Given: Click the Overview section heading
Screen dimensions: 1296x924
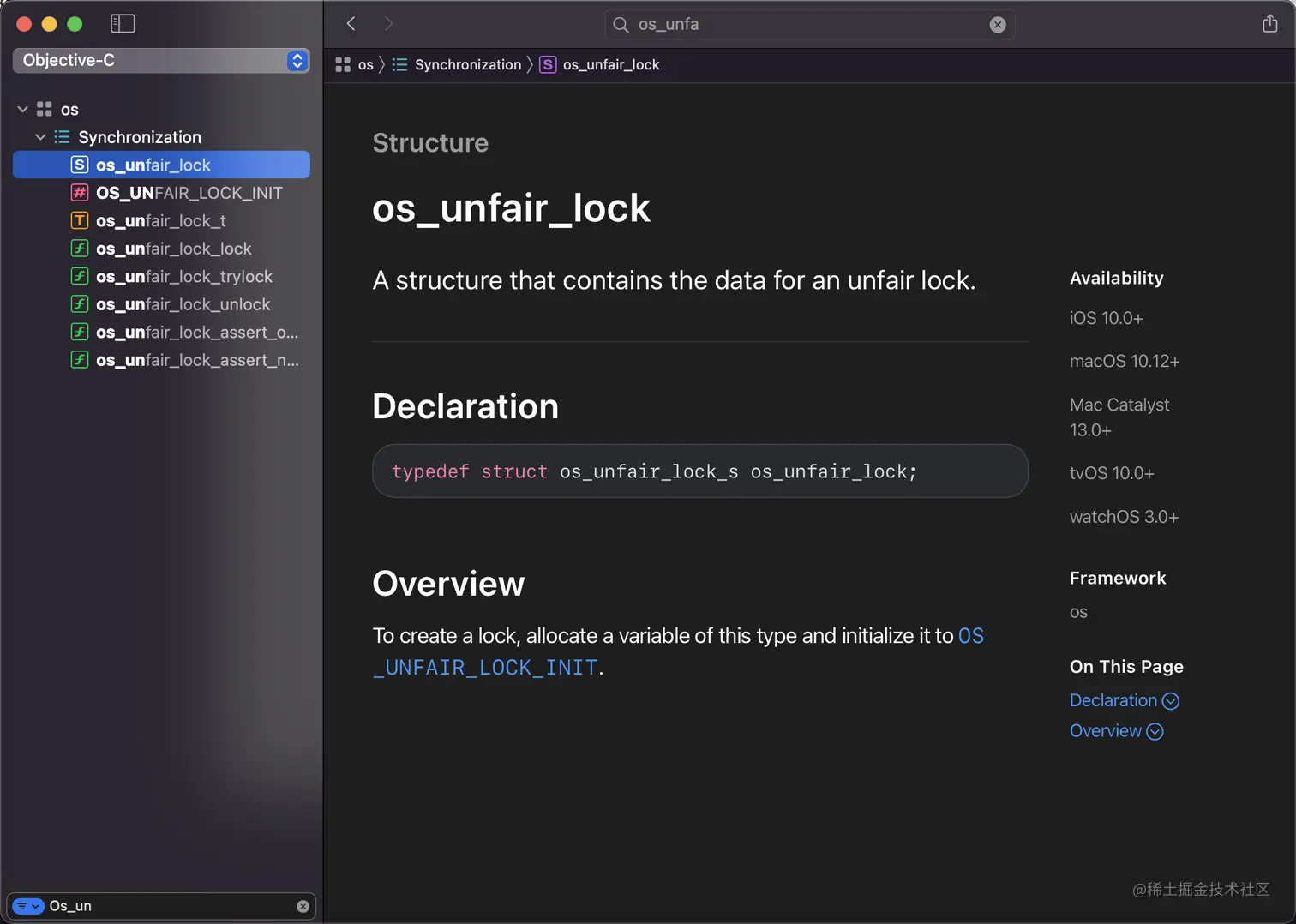Looking at the screenshot, I should click(448, 584).
